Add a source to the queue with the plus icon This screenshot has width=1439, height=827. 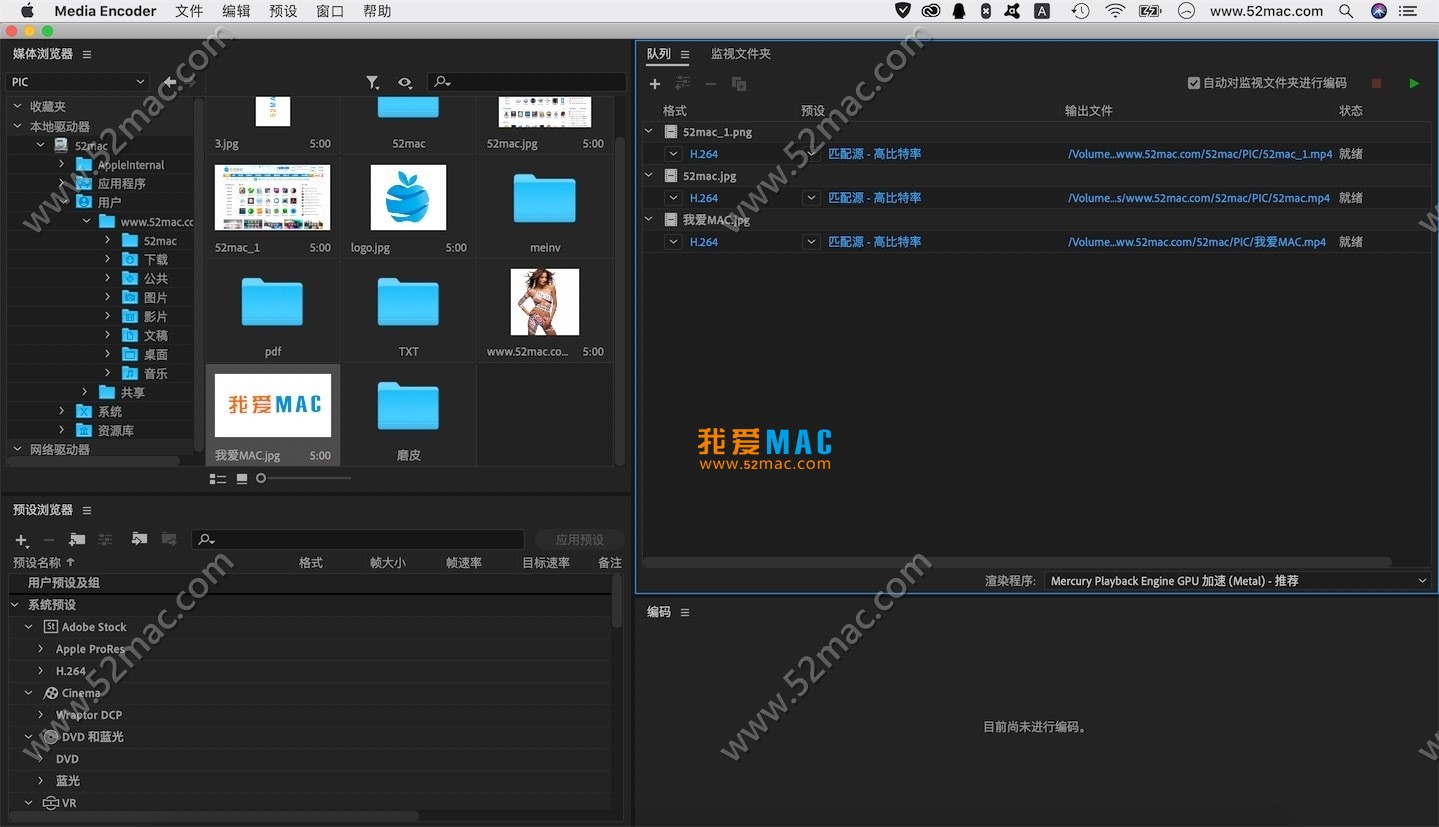coord(655,84)
